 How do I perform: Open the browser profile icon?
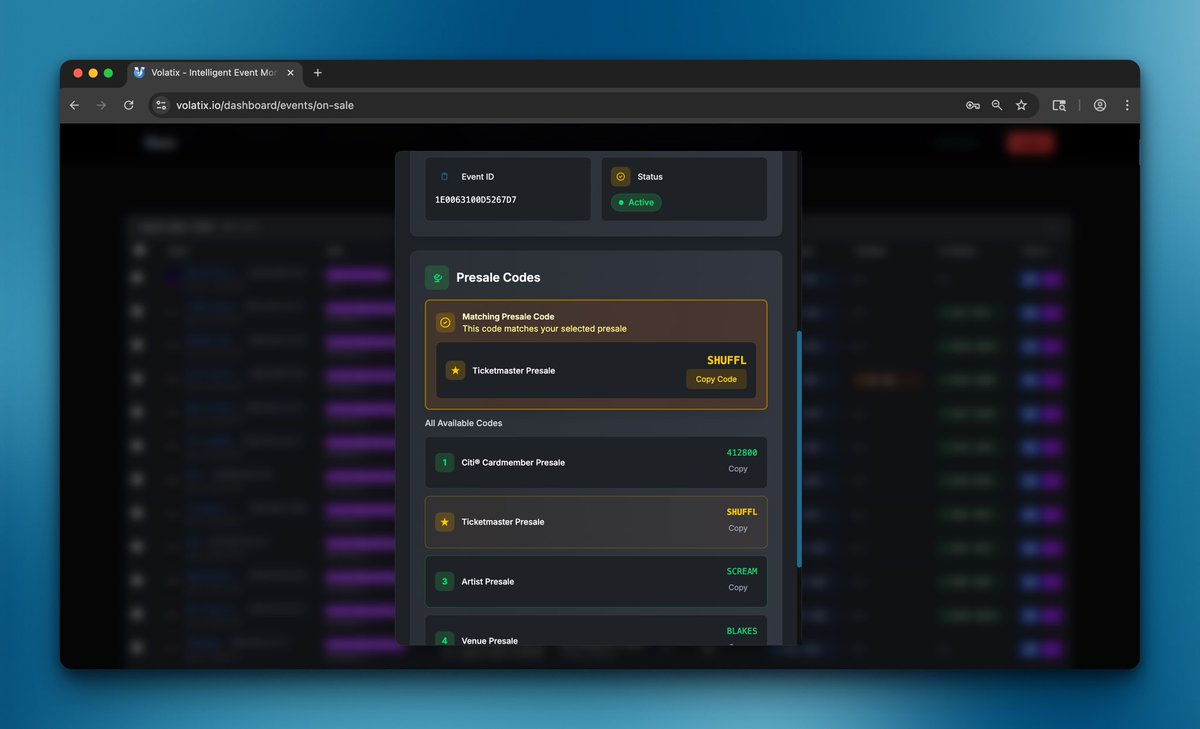(1100, 105)
